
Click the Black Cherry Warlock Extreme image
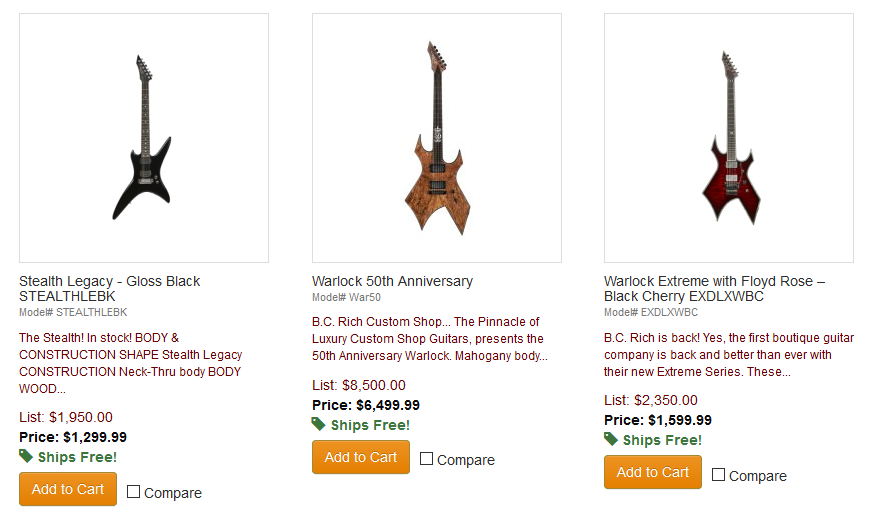729,138
